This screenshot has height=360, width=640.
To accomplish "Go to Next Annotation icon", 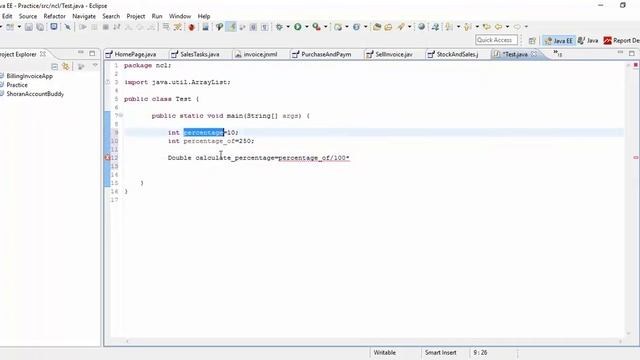I will [x=449, y=27].
